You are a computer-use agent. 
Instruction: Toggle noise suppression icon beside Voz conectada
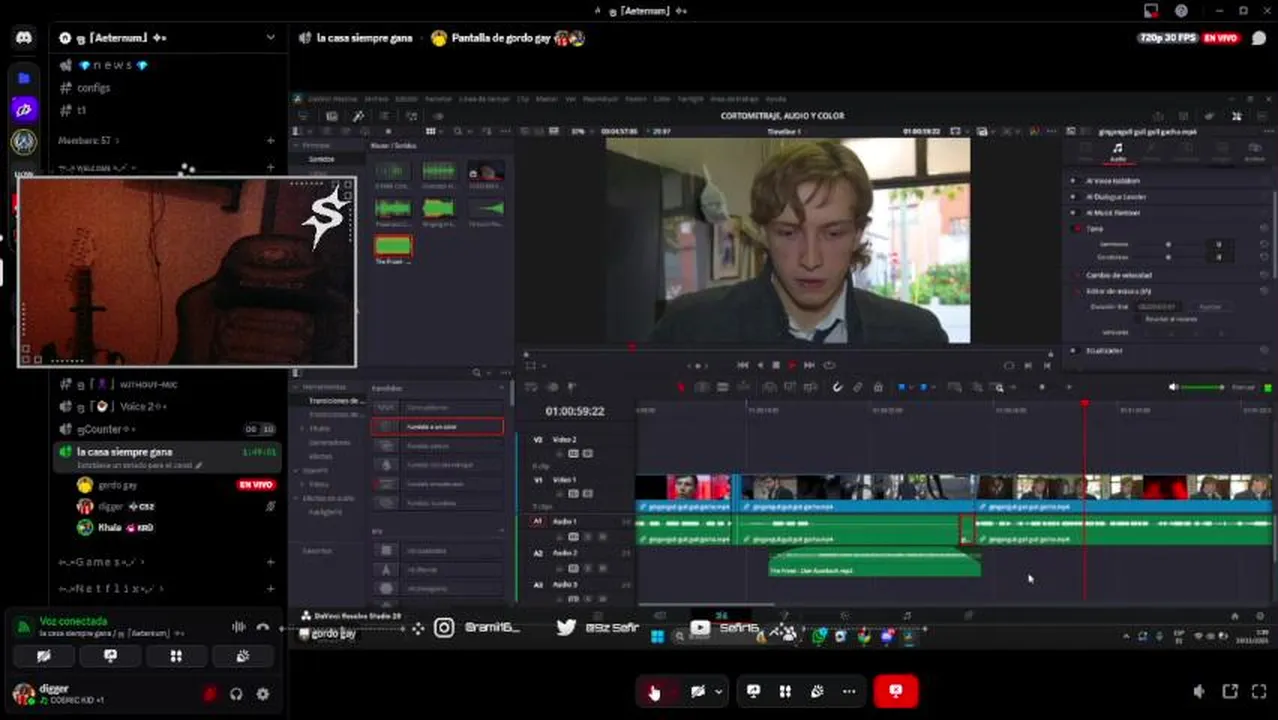tap(238, 627)
